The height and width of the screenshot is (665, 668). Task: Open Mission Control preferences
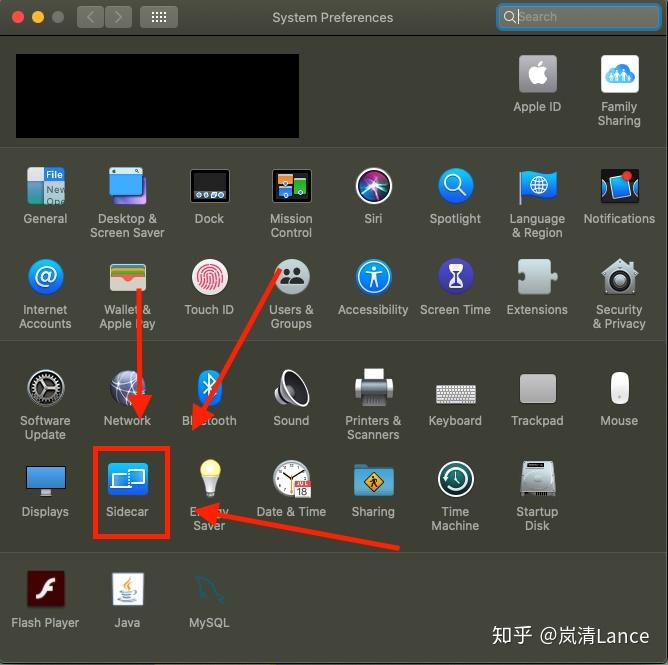292,186
